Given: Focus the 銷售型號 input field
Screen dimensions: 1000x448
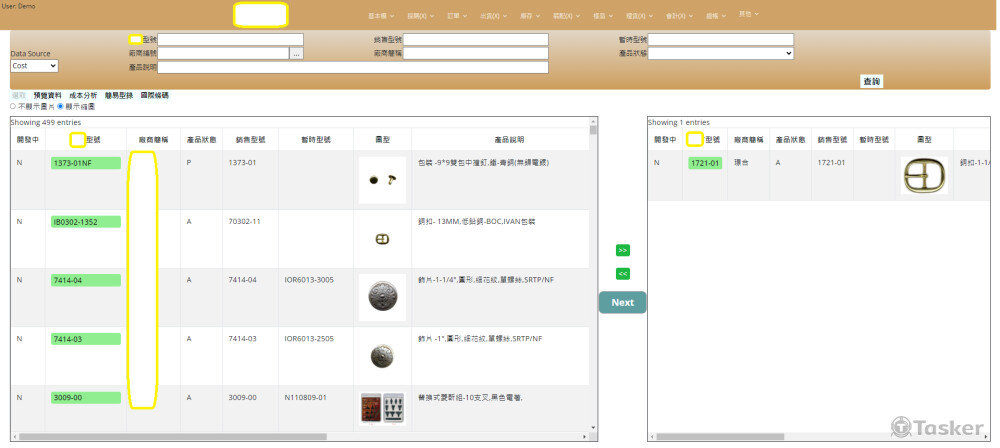Looking at the screenshot, I should (x=476, y=40).
